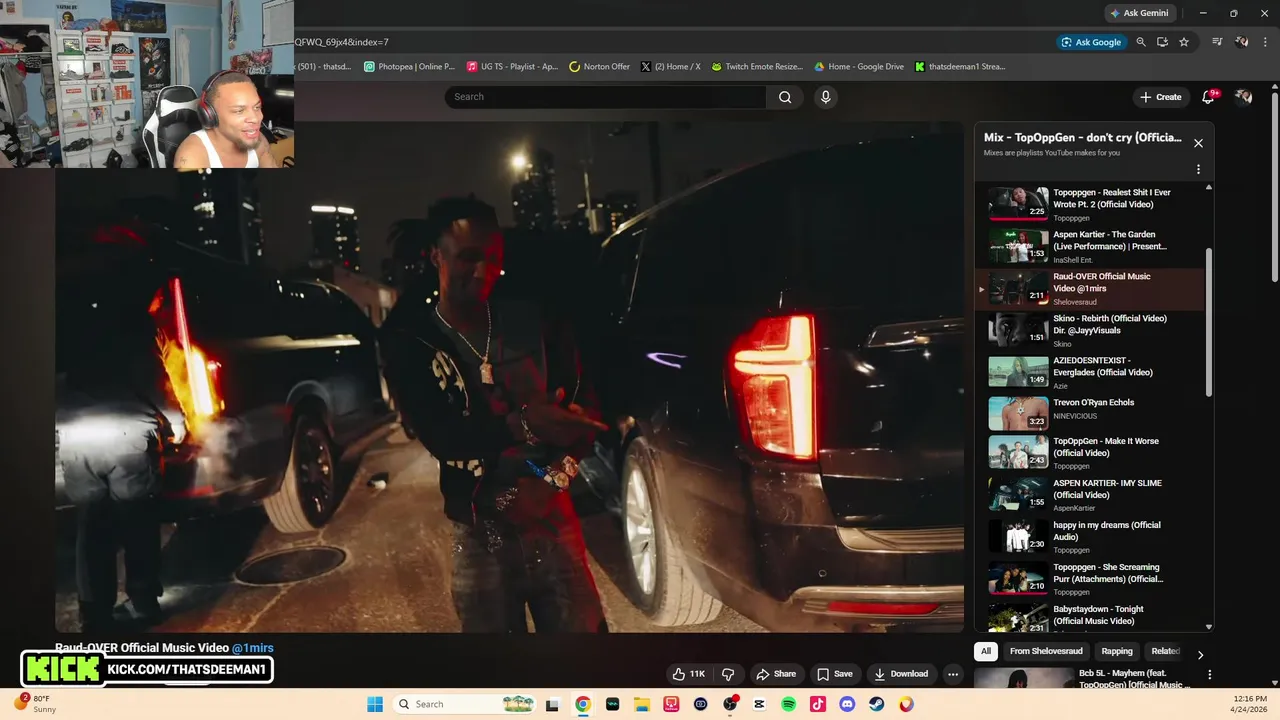Play Babystaydown - Tonight music video

pos(1090,618)
